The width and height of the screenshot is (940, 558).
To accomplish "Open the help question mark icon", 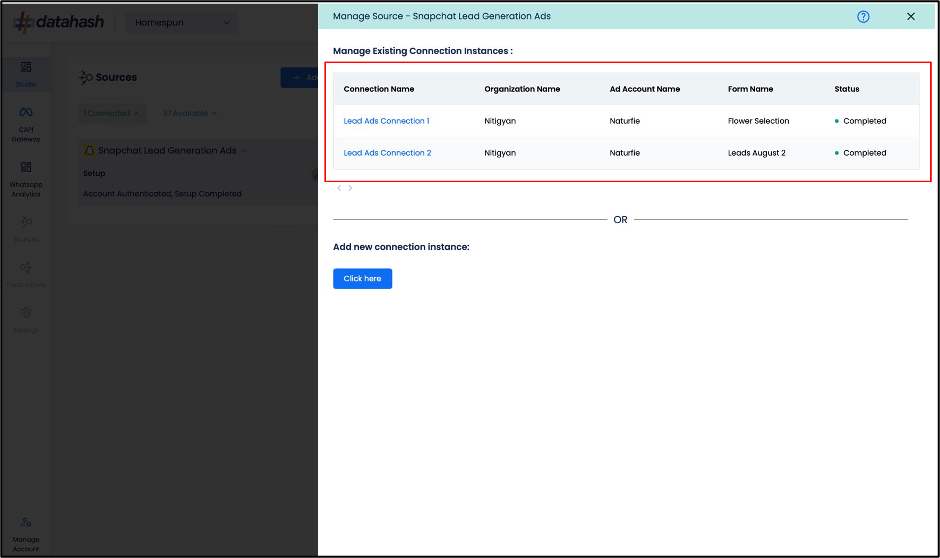I will (x=863, y=17).
